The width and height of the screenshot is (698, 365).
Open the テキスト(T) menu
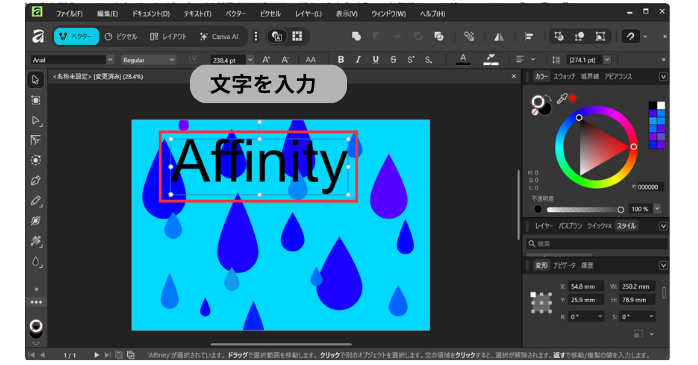pos(198,14)
